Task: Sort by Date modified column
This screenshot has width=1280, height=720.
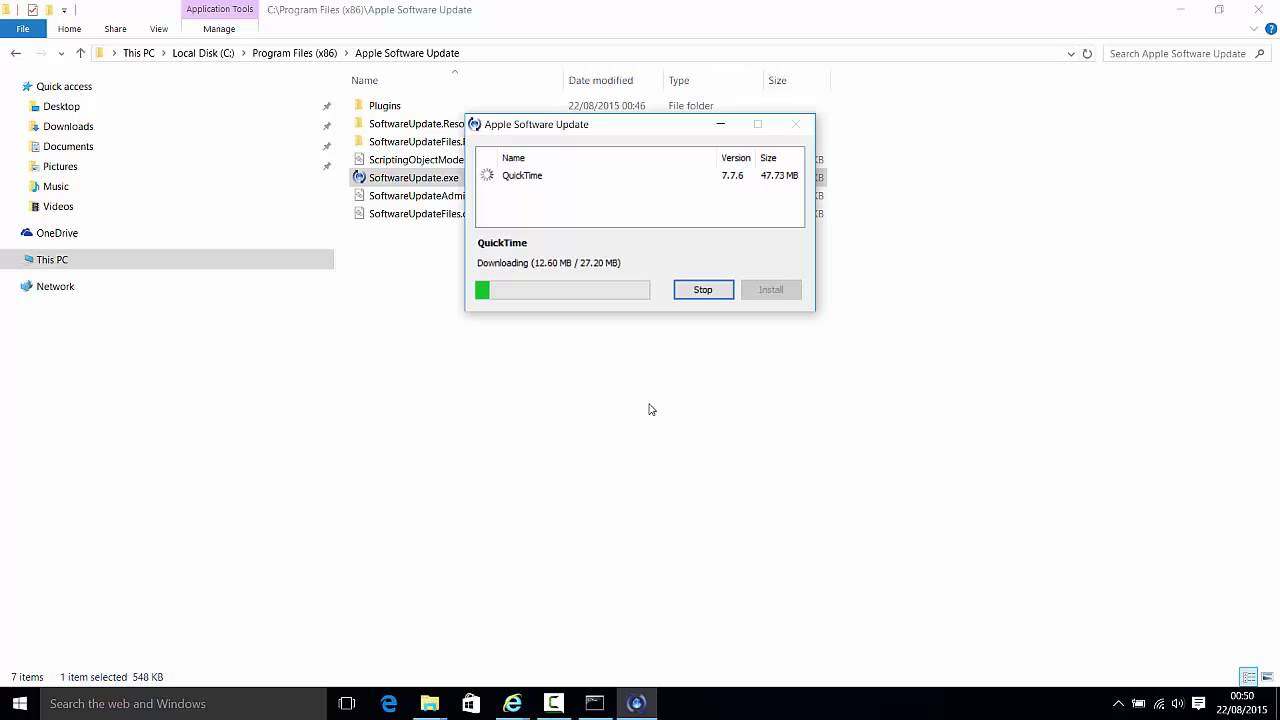Action: point(600,80)
